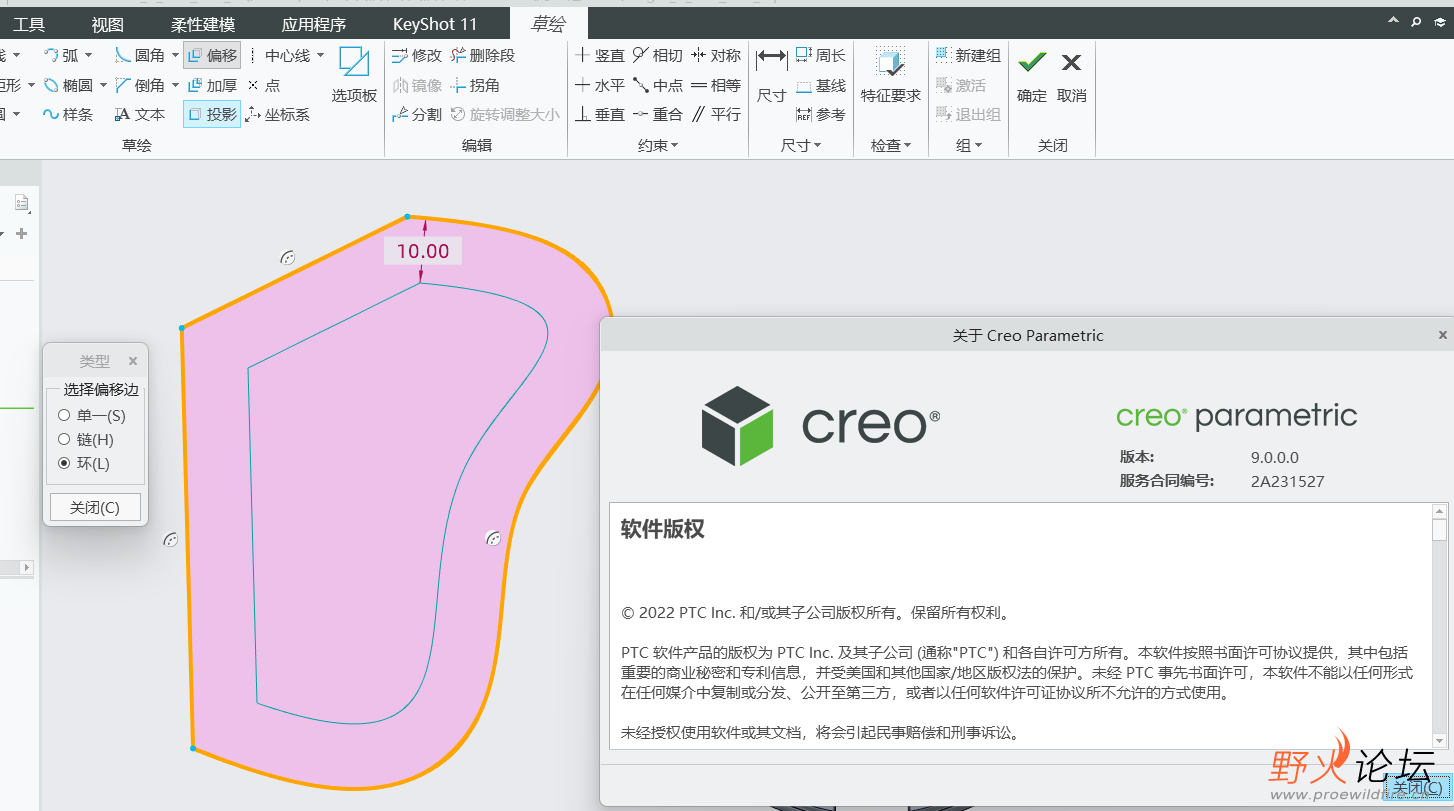
Task: Apply the 相等 (Equal) constraint
Action: (716, 86)
